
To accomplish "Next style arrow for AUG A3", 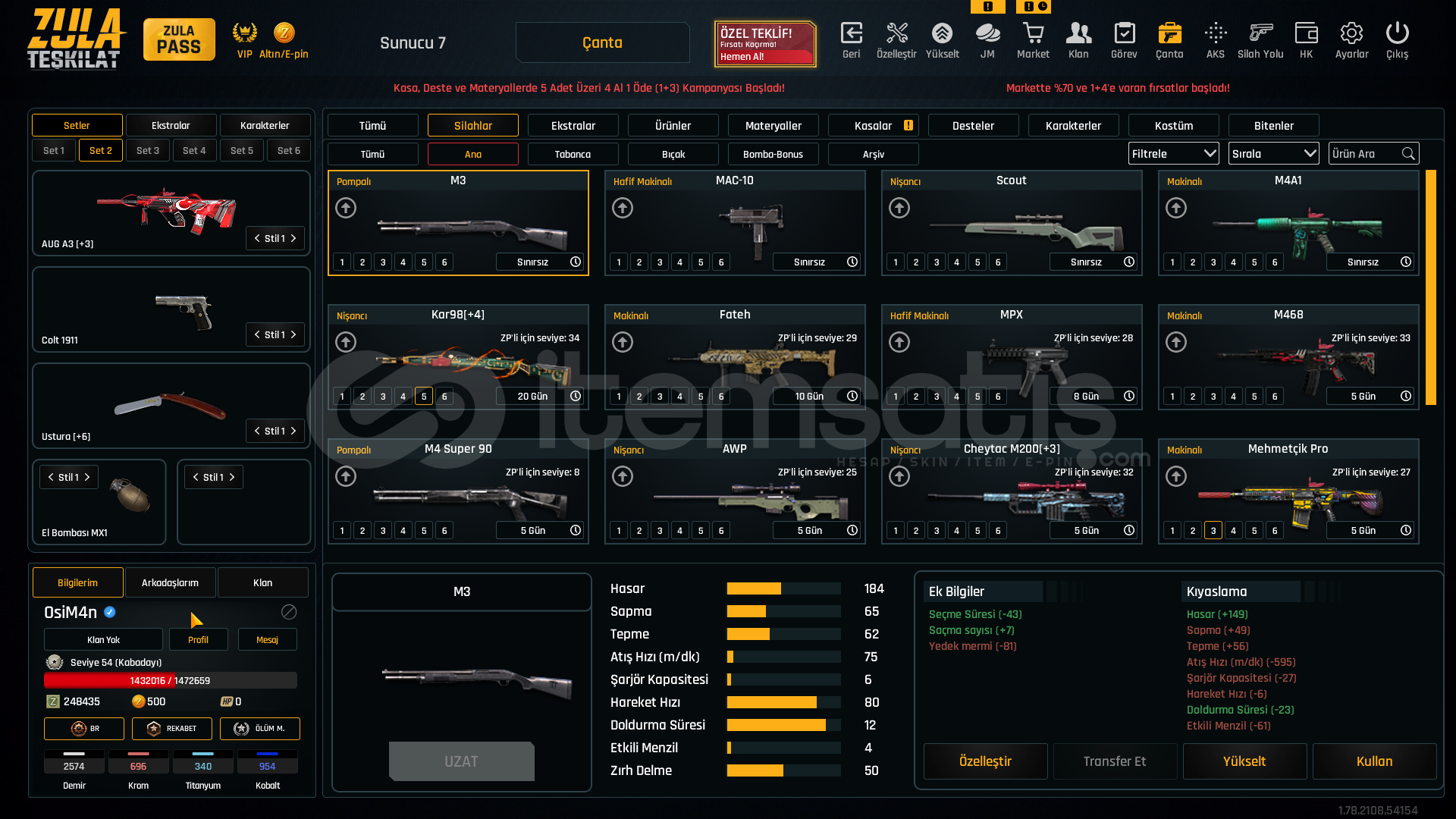I will (x=293, y=238).
